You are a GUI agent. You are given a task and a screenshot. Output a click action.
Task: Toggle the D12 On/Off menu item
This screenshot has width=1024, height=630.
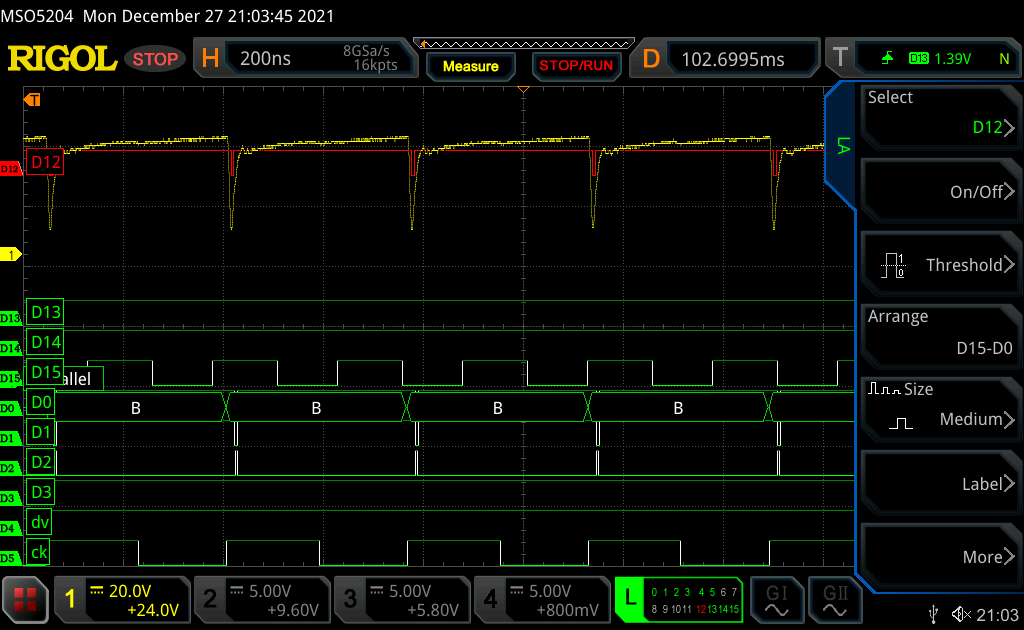pos(938,192)
